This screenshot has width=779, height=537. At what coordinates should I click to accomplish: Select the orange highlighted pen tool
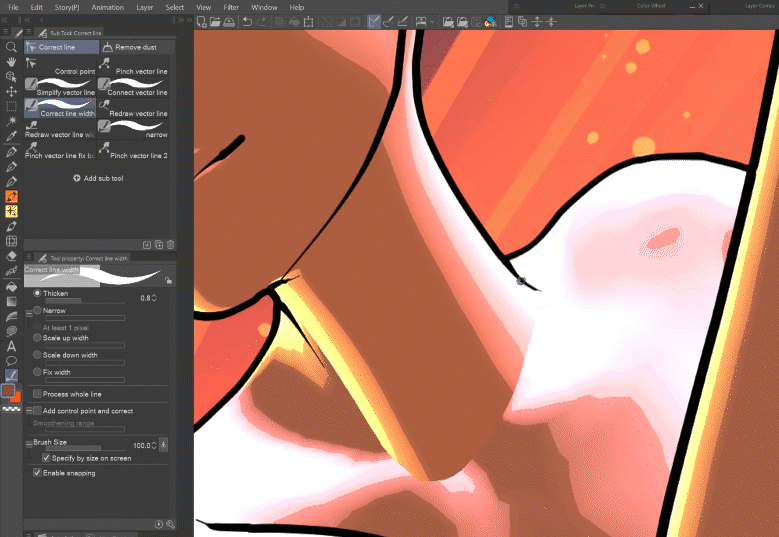point(11,196)
